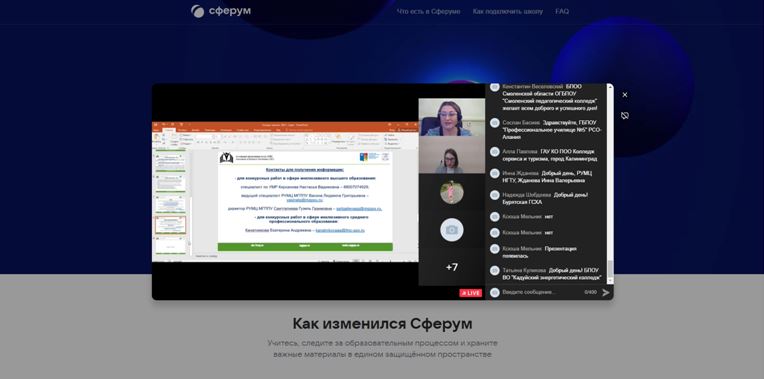This screenshot has height=379, width=764.
Task: Click Татьяна Куликова's avatar in chat
Action: pos(495,270)
